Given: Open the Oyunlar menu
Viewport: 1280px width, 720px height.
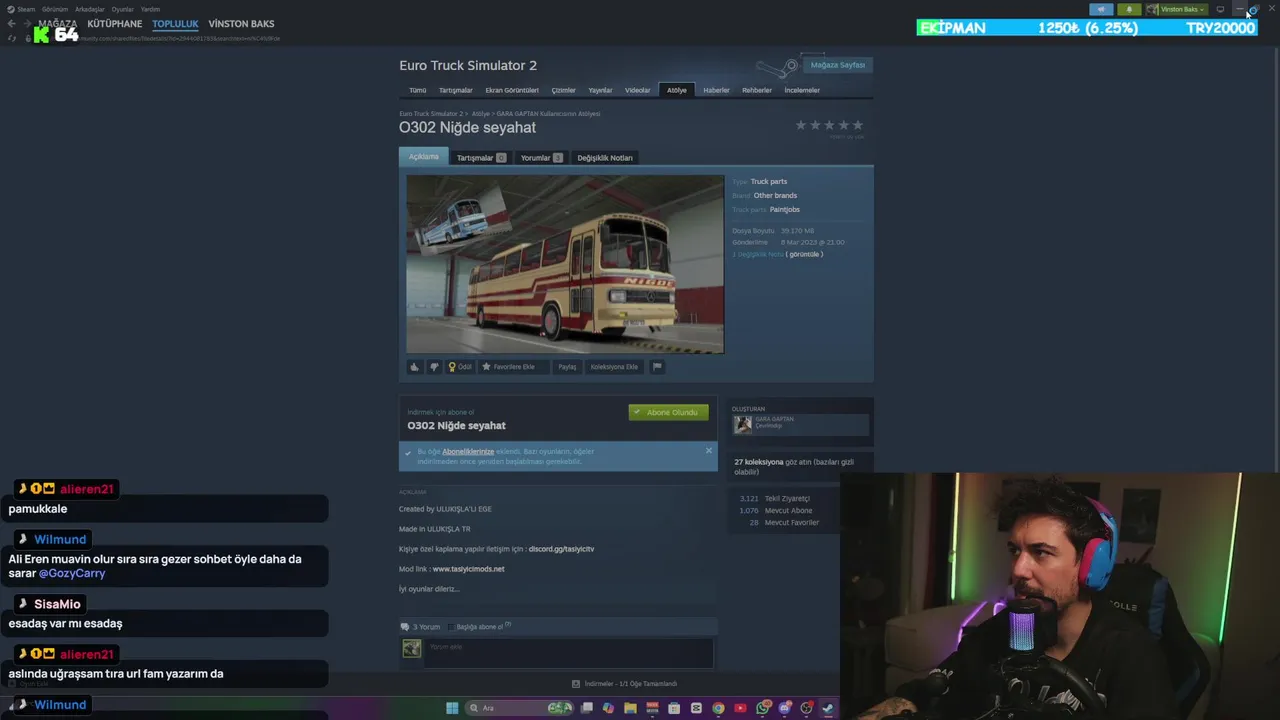Looking at the screenshot, I should click(122, 9).
